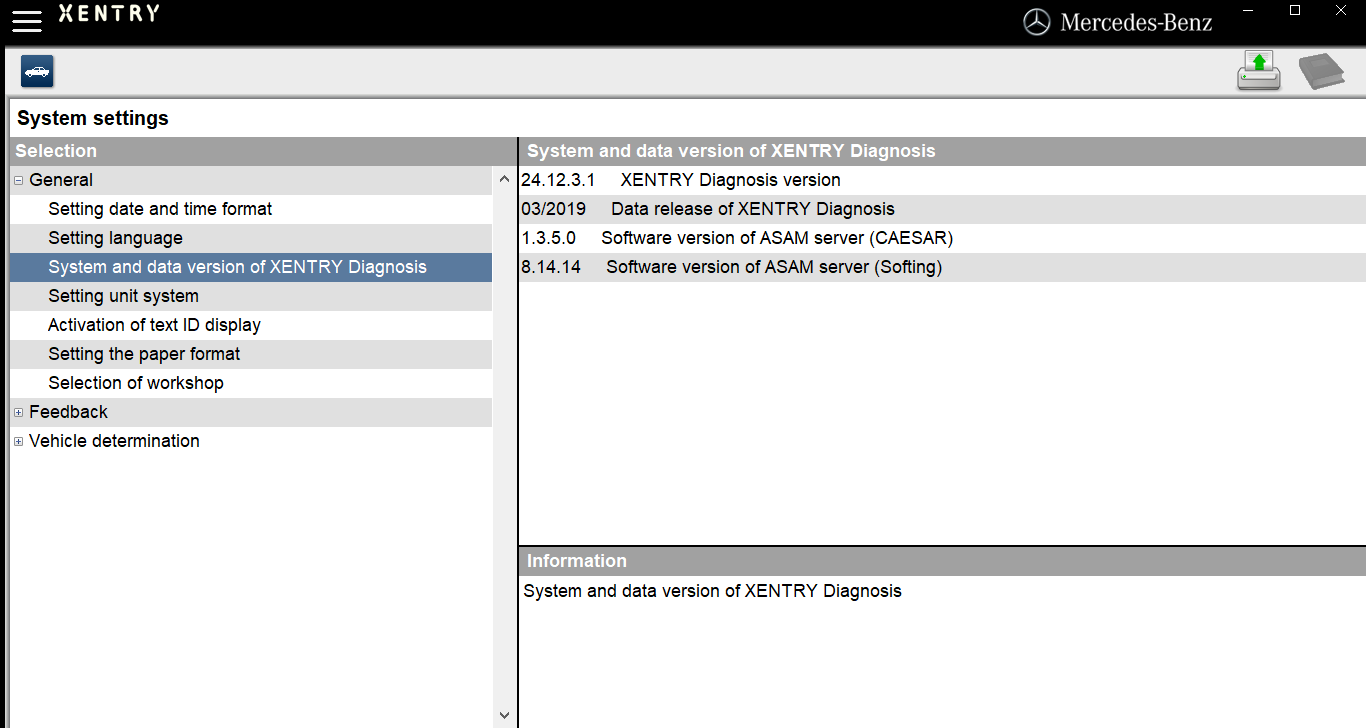Viewport: 1366px width, 728px height.
Task: Collapse the General tree node
Action: pyautogui.click(x=19, y=181)
